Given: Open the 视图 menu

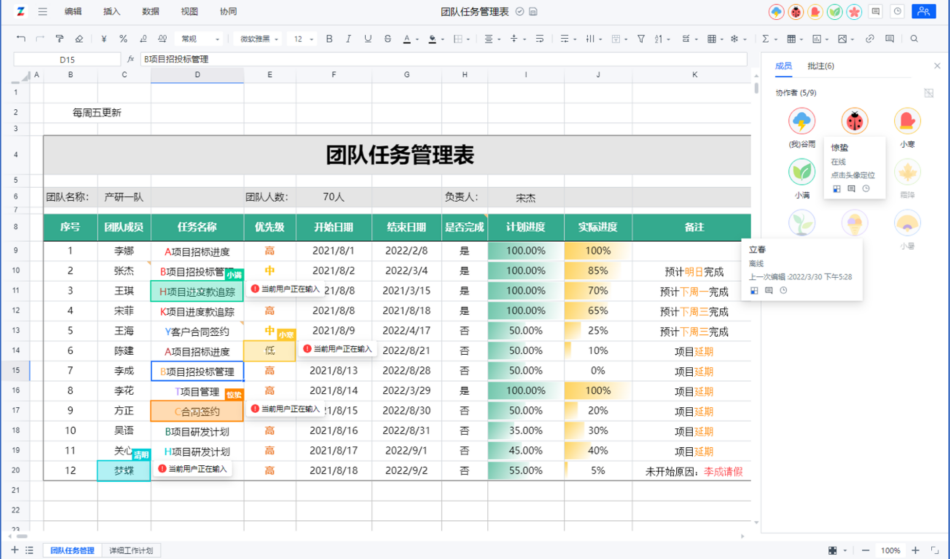Looking at the screenshot, I should point(189,12).
